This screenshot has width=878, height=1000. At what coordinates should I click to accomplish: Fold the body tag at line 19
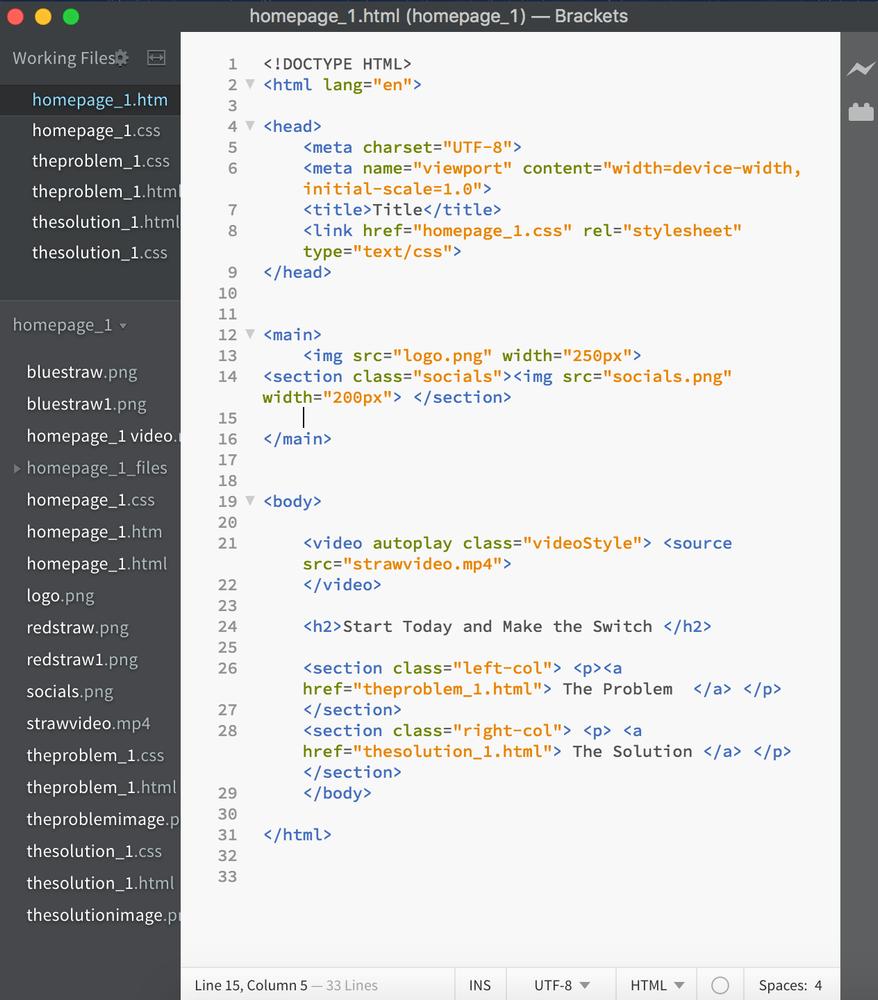coord(251,501)
